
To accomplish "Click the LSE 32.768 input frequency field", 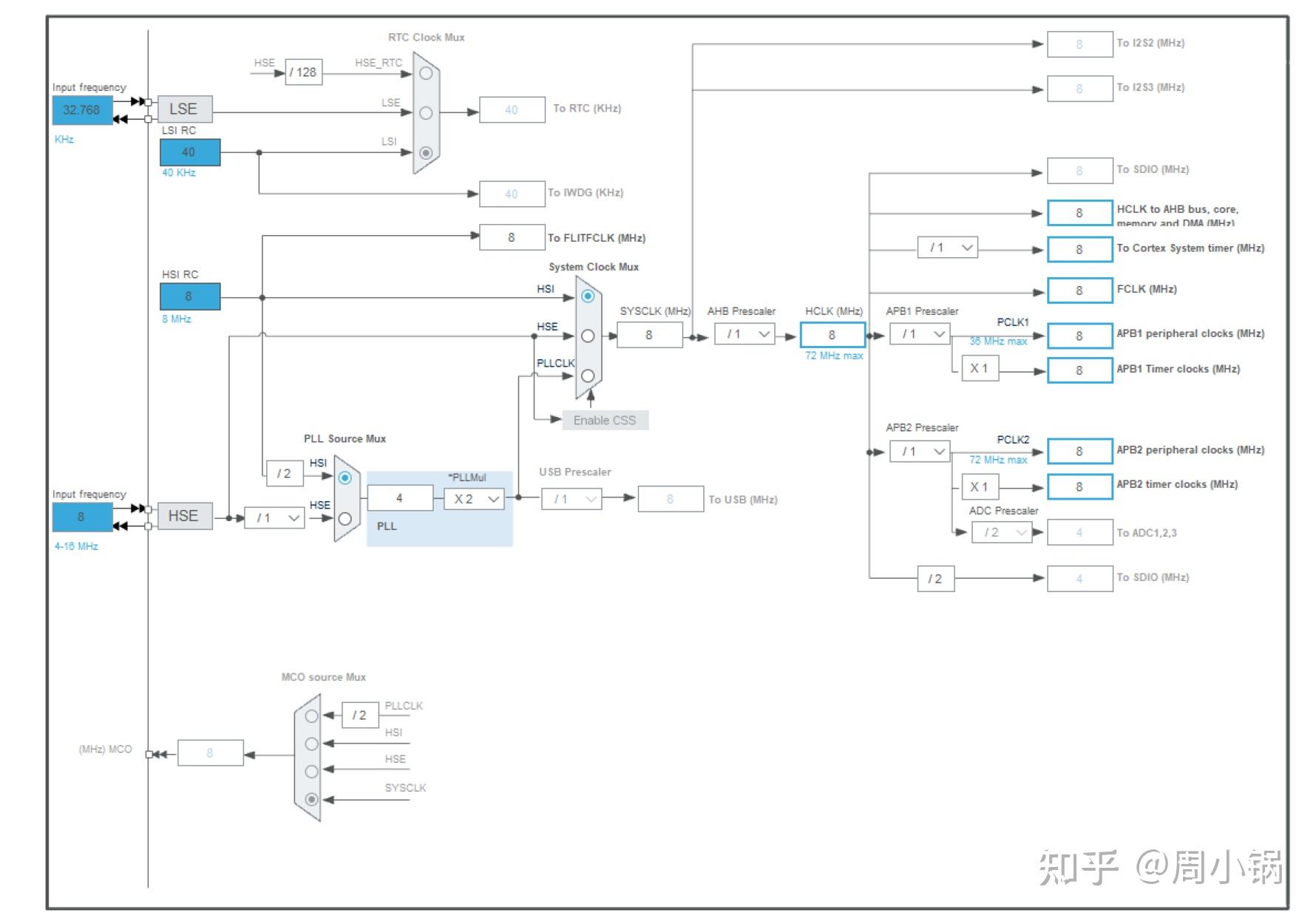I will click(82, 110).
